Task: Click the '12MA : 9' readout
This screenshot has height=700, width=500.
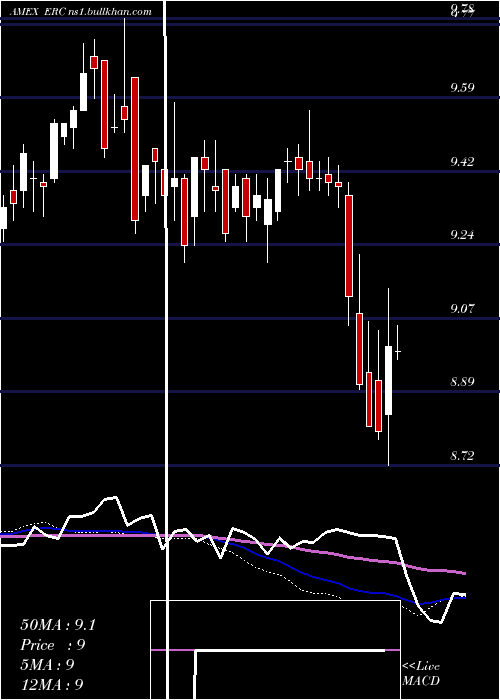Action: pos(52,684)
